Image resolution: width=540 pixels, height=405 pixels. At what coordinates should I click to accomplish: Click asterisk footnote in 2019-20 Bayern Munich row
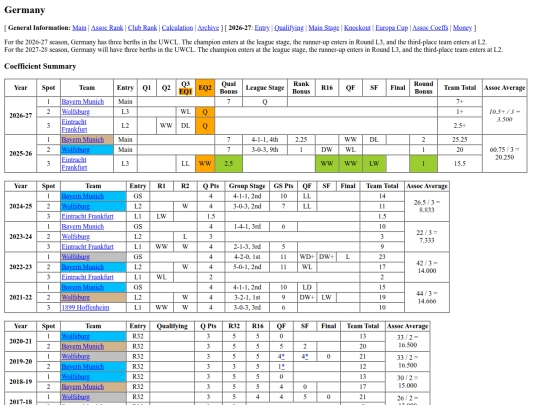[283, 366]
